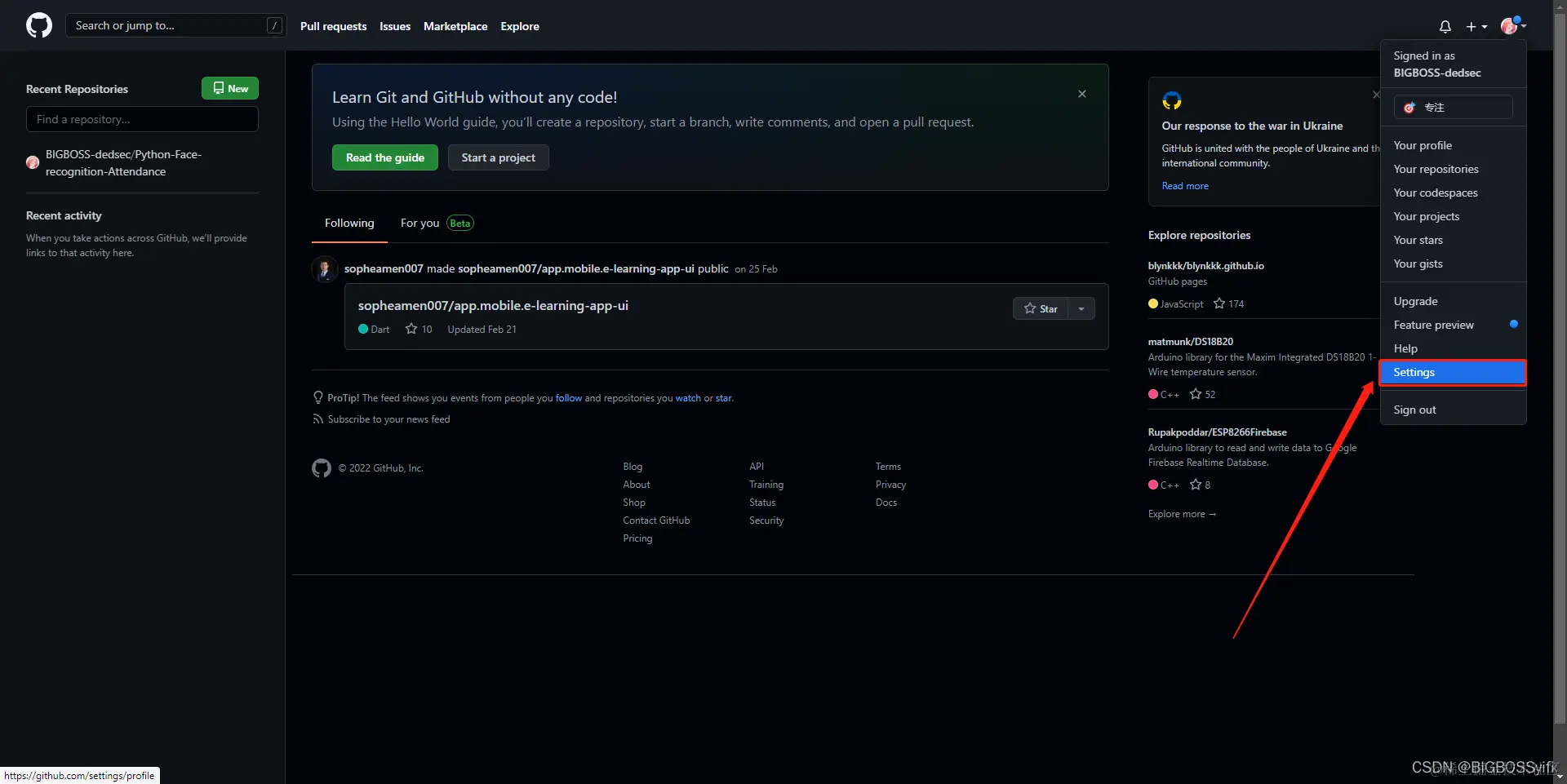Image resolution: width=1567 pixels, height=784 pixels.
Task: Open BIGBOSS-dedsec/Python-Face-recognition-Attendance repository
Action: pyautogui.click(x=123, y=162)
